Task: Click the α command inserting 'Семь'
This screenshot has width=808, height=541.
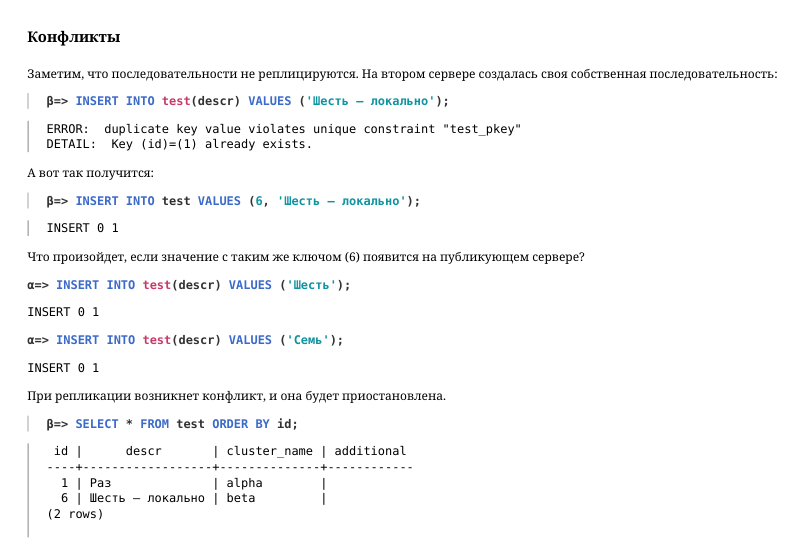Action: (x=185, y=340)
